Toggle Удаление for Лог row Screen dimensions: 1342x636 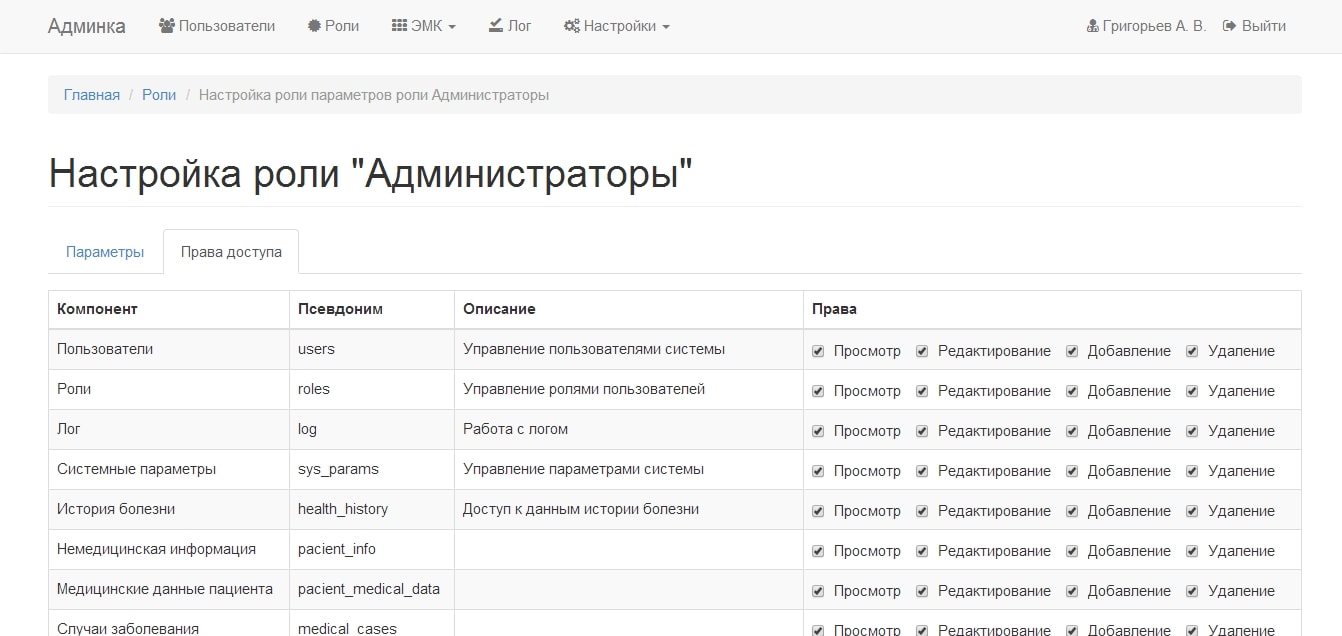click(1192, 431)
